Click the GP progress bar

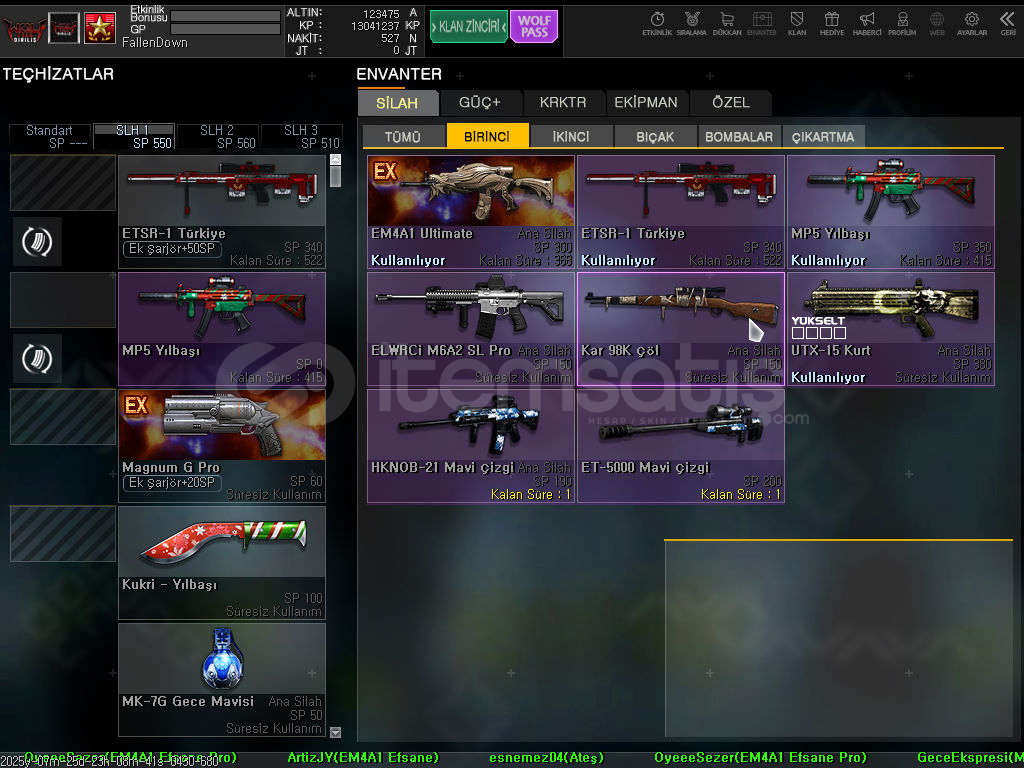point(225,29)
